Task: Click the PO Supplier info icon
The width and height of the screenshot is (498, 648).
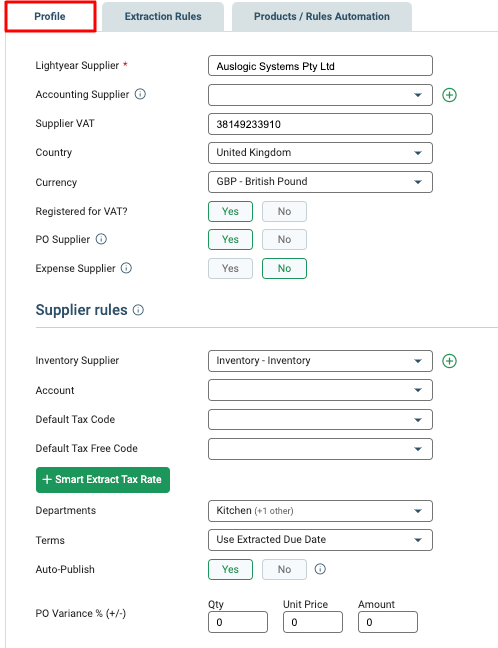Action: 101,239
